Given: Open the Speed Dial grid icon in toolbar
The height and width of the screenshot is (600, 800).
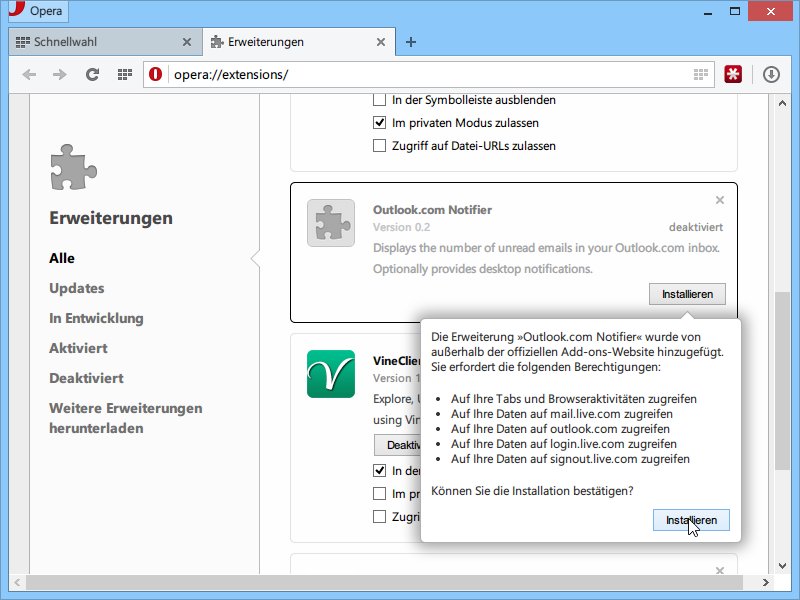Looking at the screenshot, I should point(125,74).
